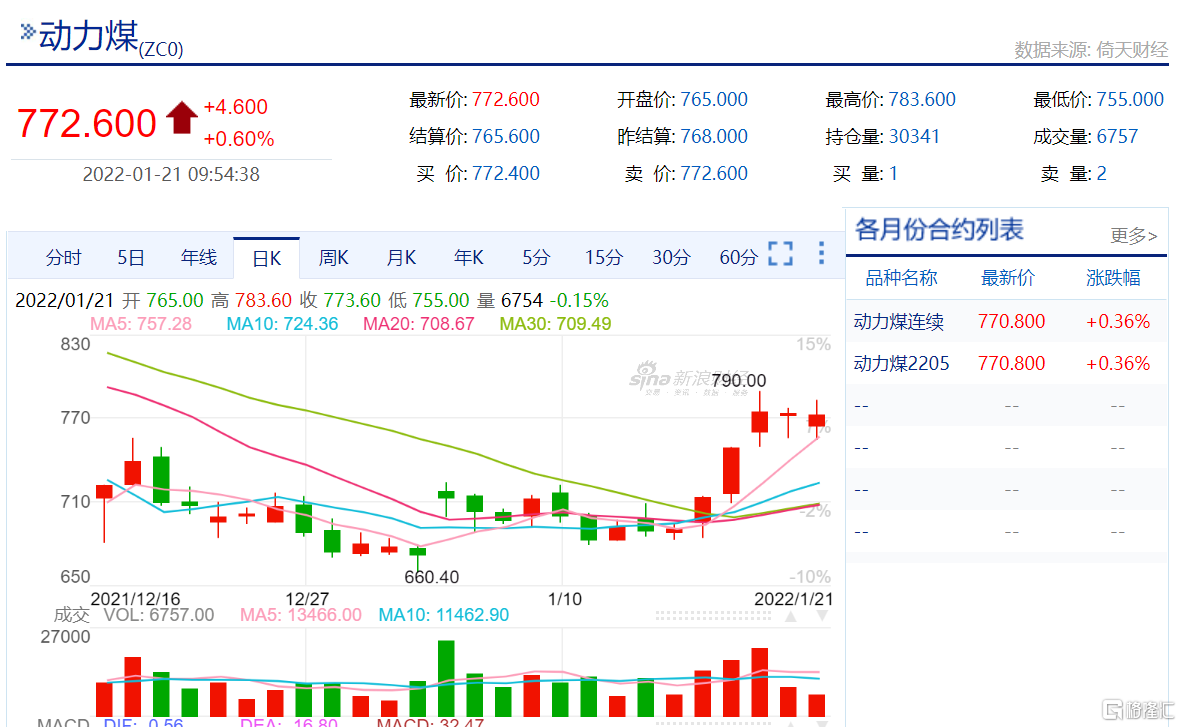Viewport: 1181px width, 727px height.
Task: Click the tallest green volume bar
Action: point(446,678)
